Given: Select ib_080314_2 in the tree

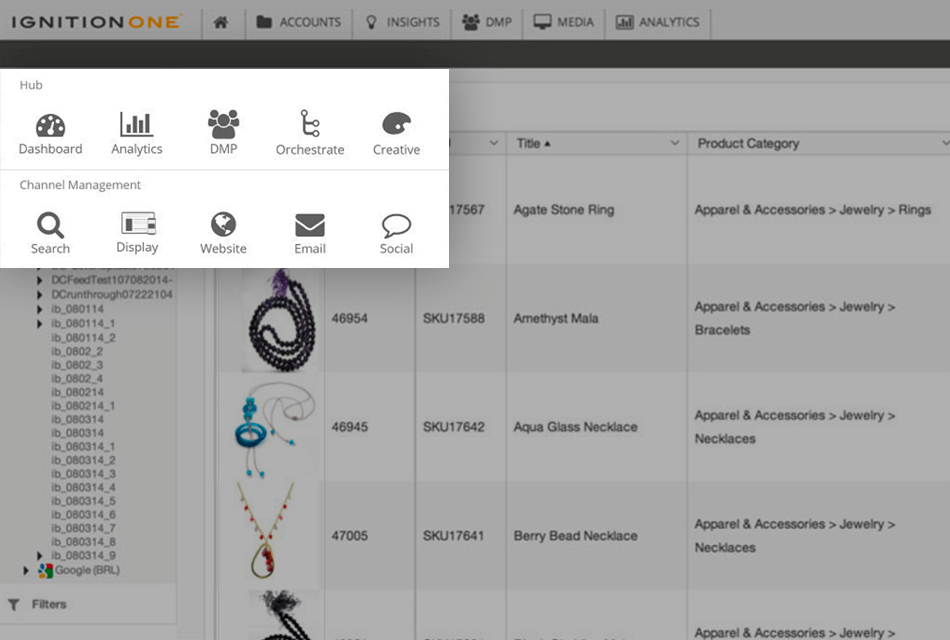Looking at the screenshot, I should (x=84, y=461).
